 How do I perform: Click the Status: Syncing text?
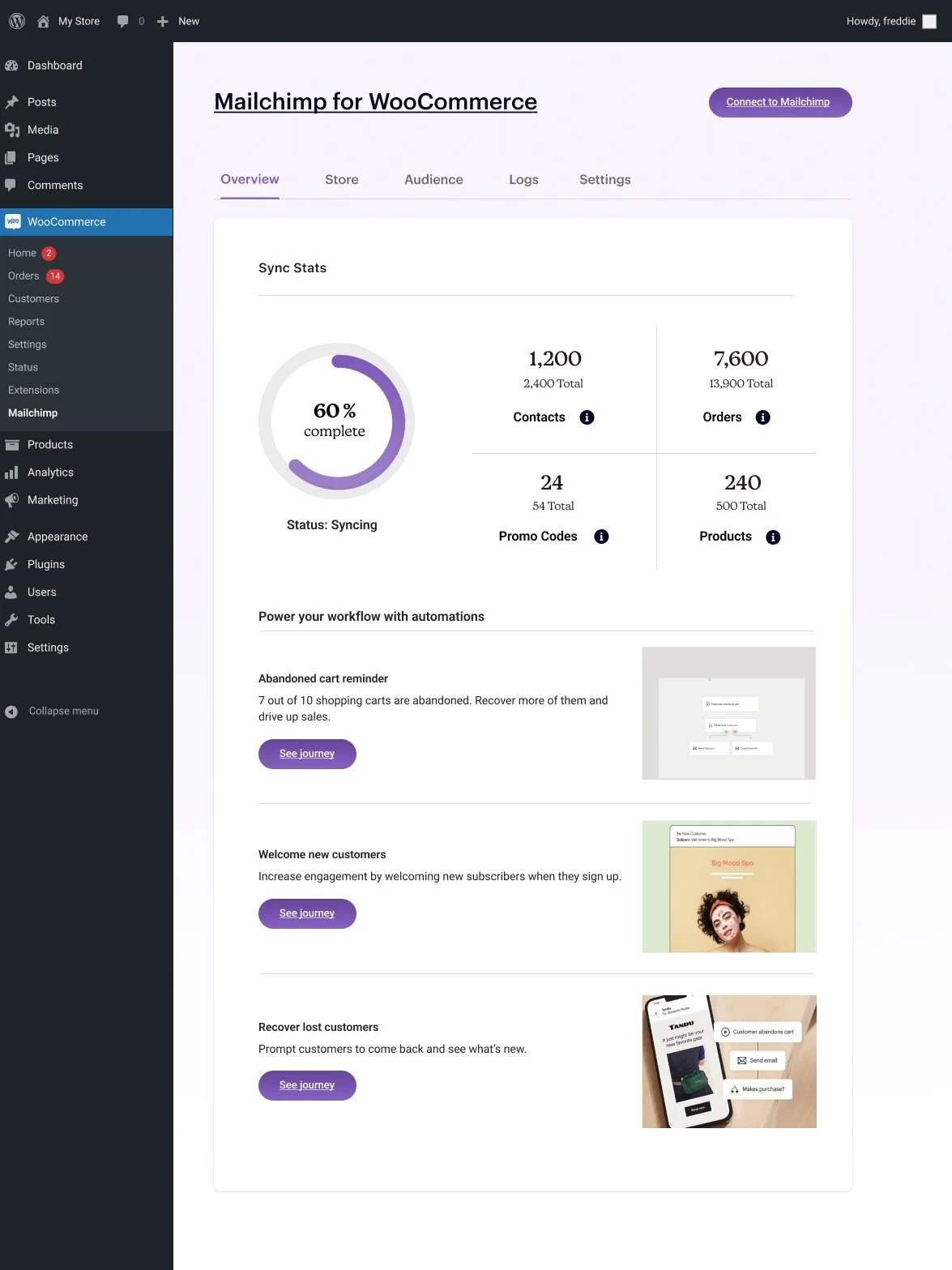[332, 525]
